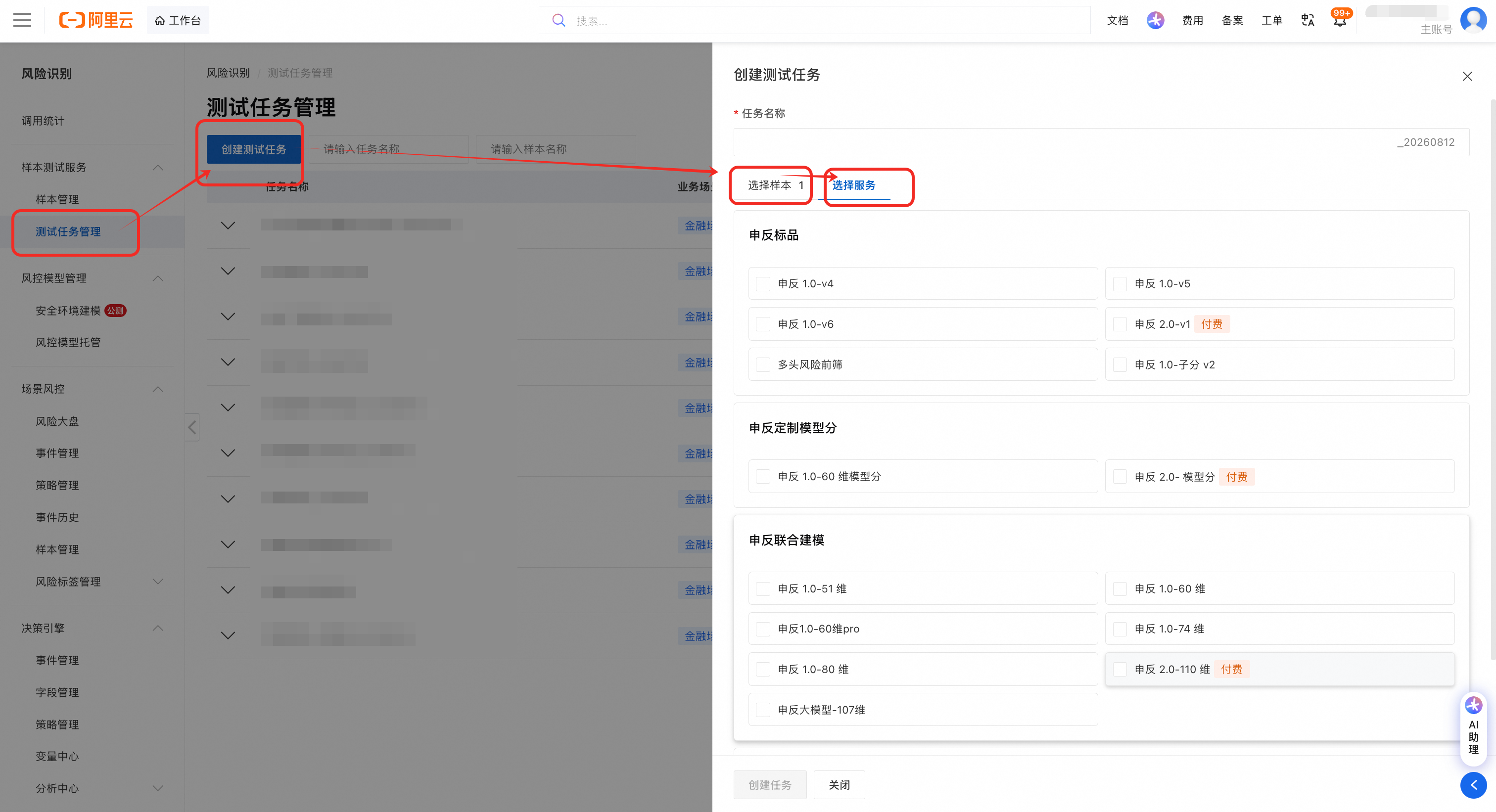Click the search magnifier icon
Viewport: 1496px width, 812px height.
[559, 20]
